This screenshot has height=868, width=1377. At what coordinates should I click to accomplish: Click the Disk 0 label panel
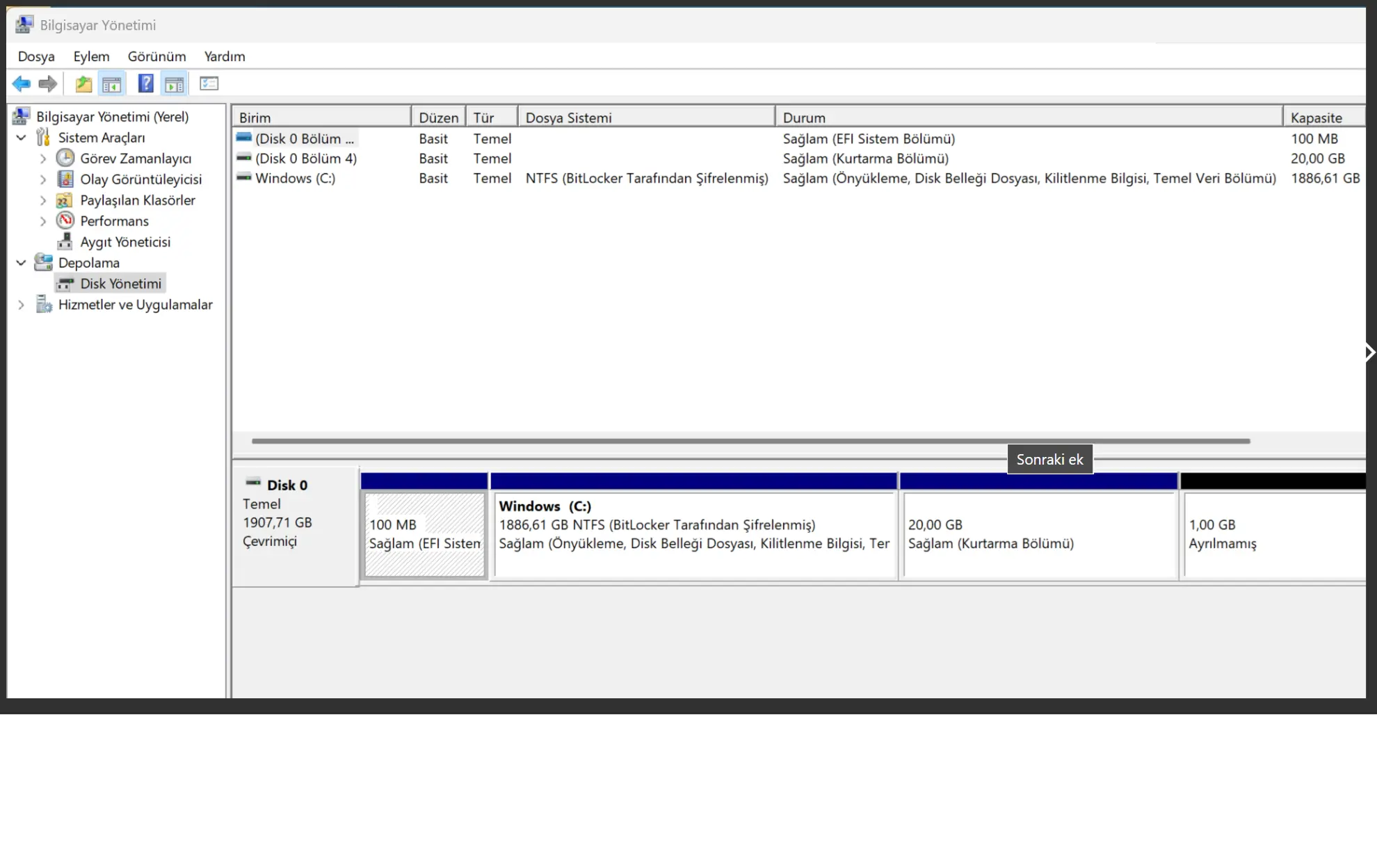pyautogui.click(x=296, y=527)
